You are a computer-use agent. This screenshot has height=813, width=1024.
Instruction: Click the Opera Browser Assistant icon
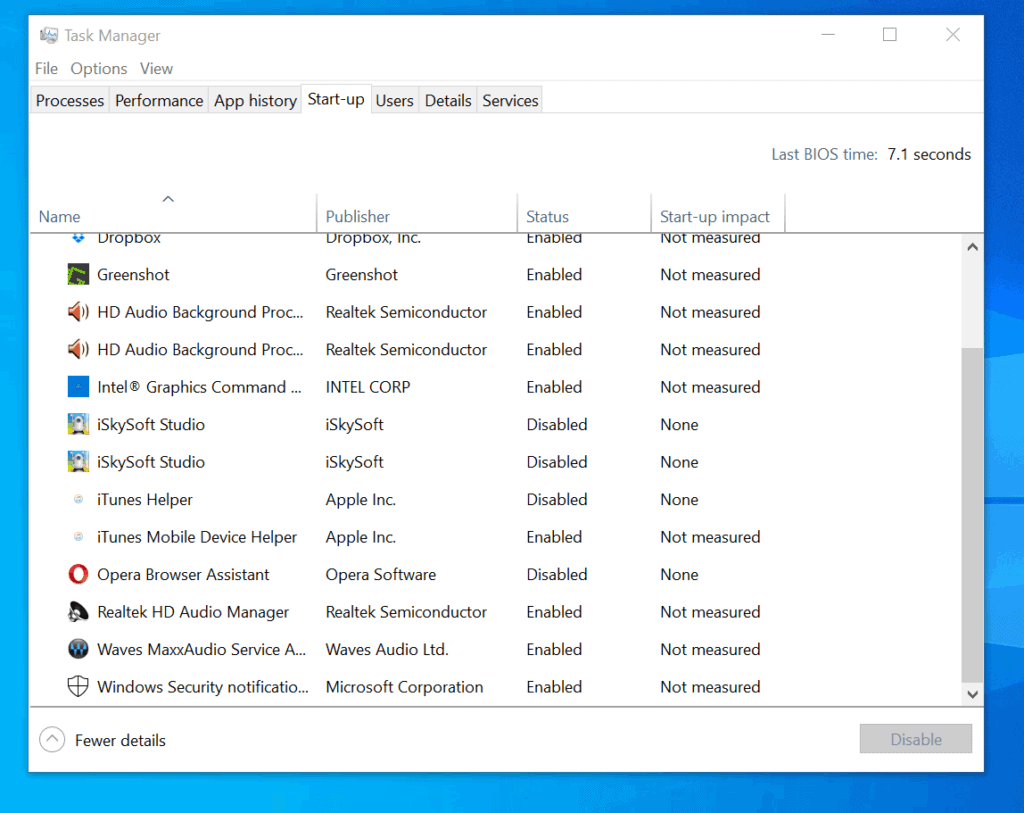[79, 574]
